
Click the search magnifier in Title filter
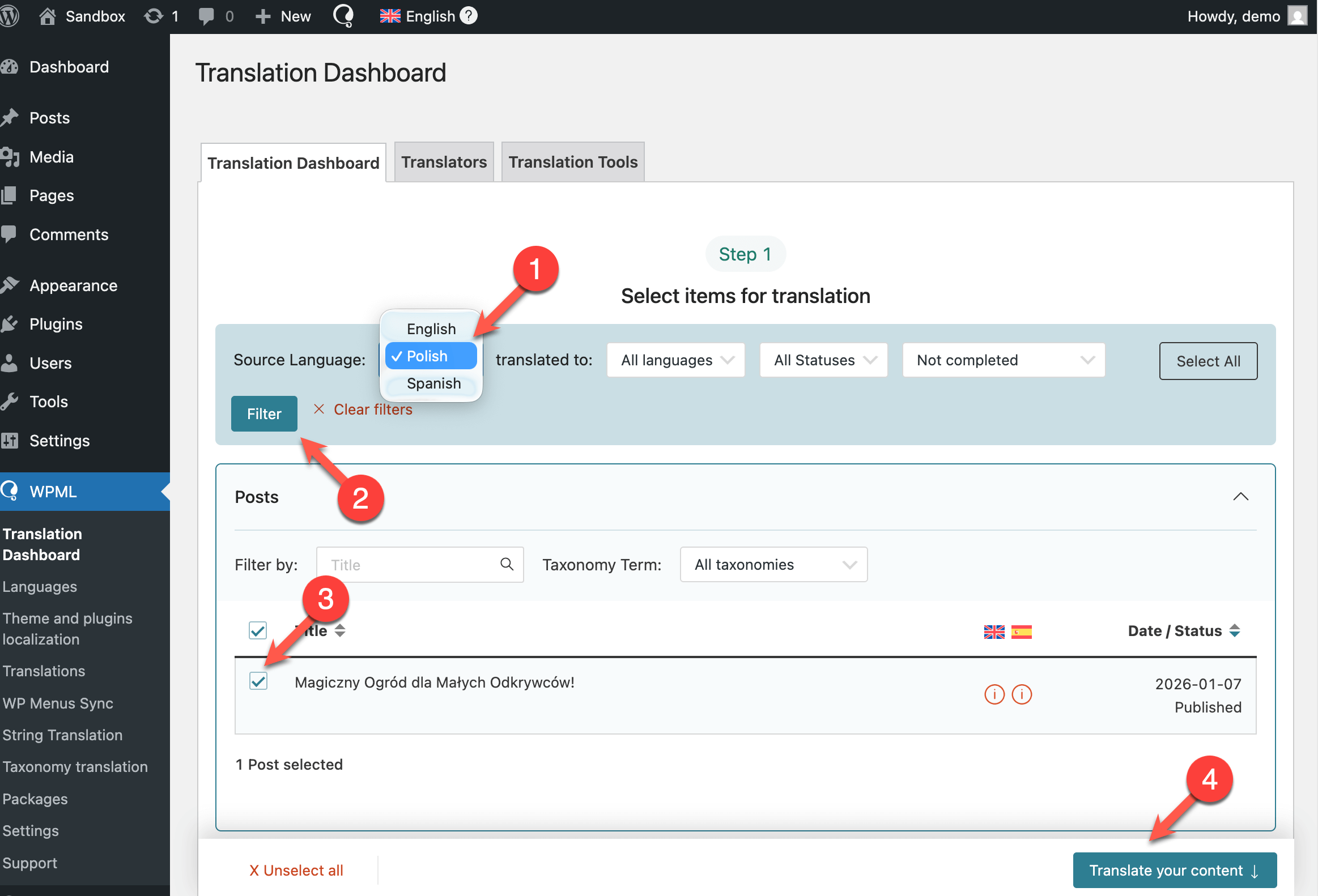click(507, 564)
